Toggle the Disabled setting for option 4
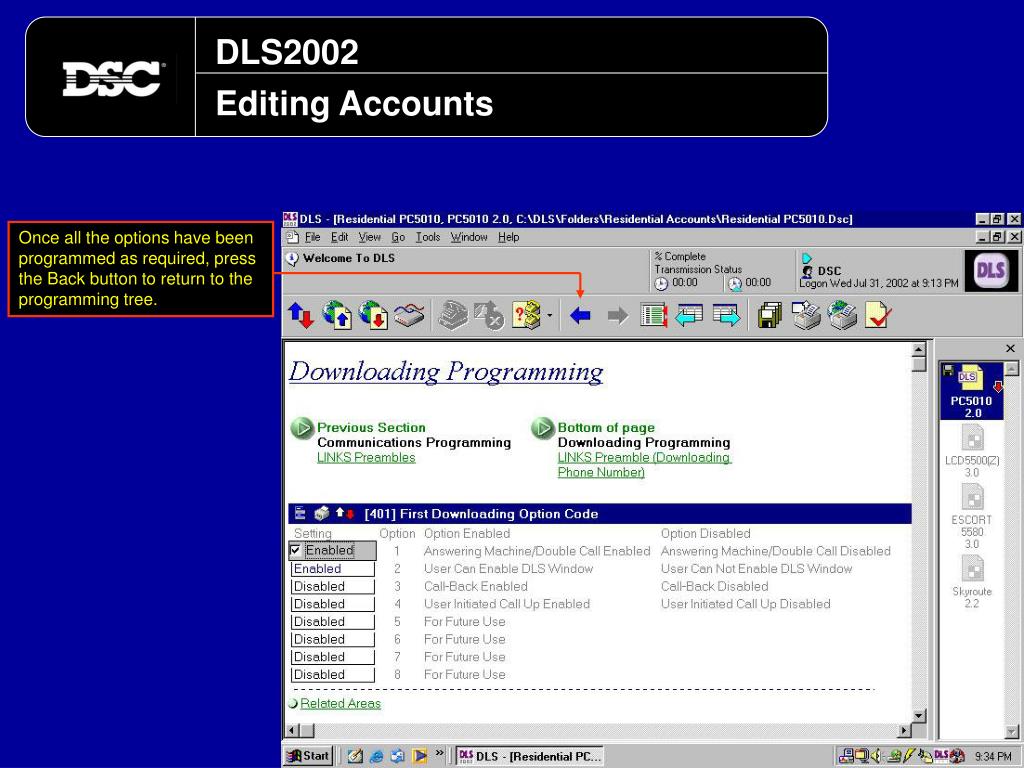This screenshot has height=768, width=1024. pos(332,604)
